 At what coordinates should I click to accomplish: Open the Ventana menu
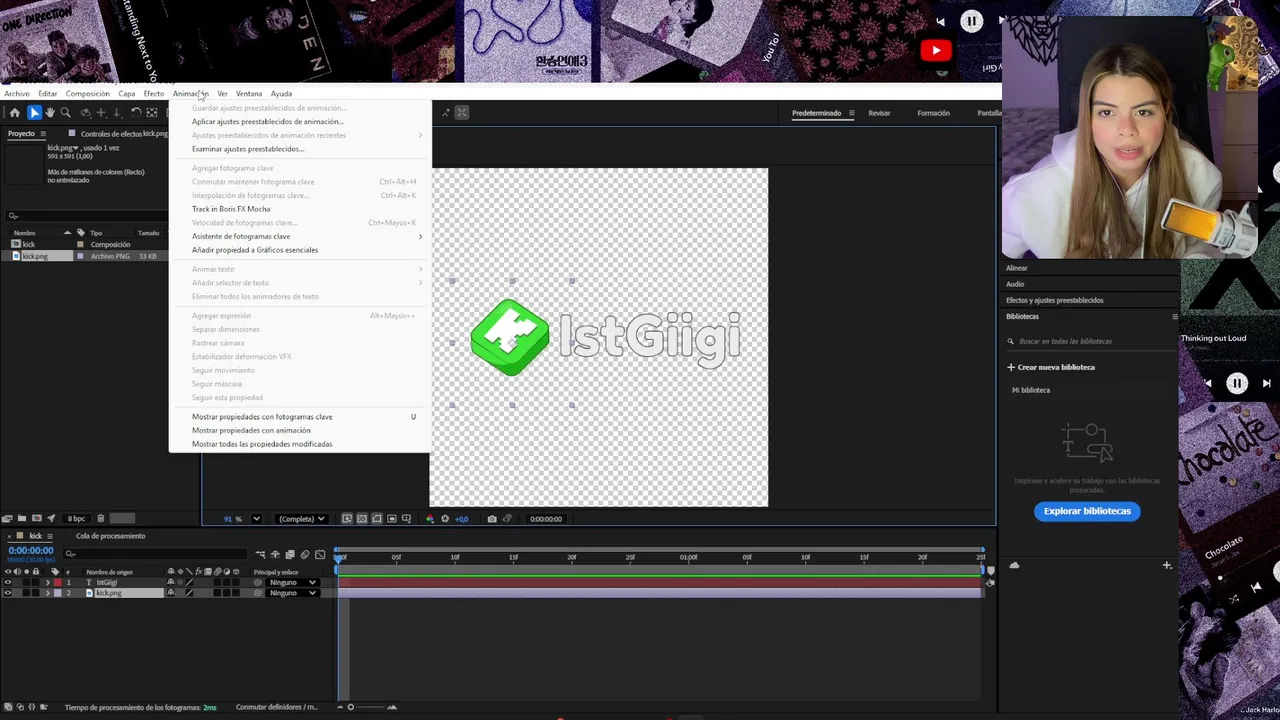coord(249,94)
